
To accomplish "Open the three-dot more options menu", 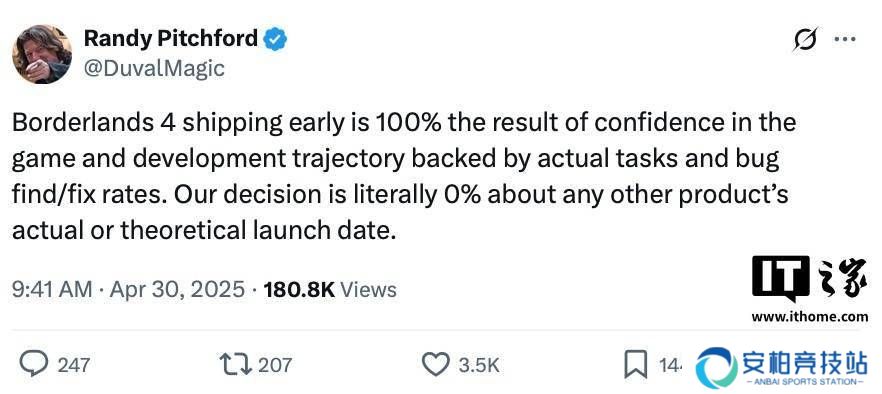I will pos(845,40).
